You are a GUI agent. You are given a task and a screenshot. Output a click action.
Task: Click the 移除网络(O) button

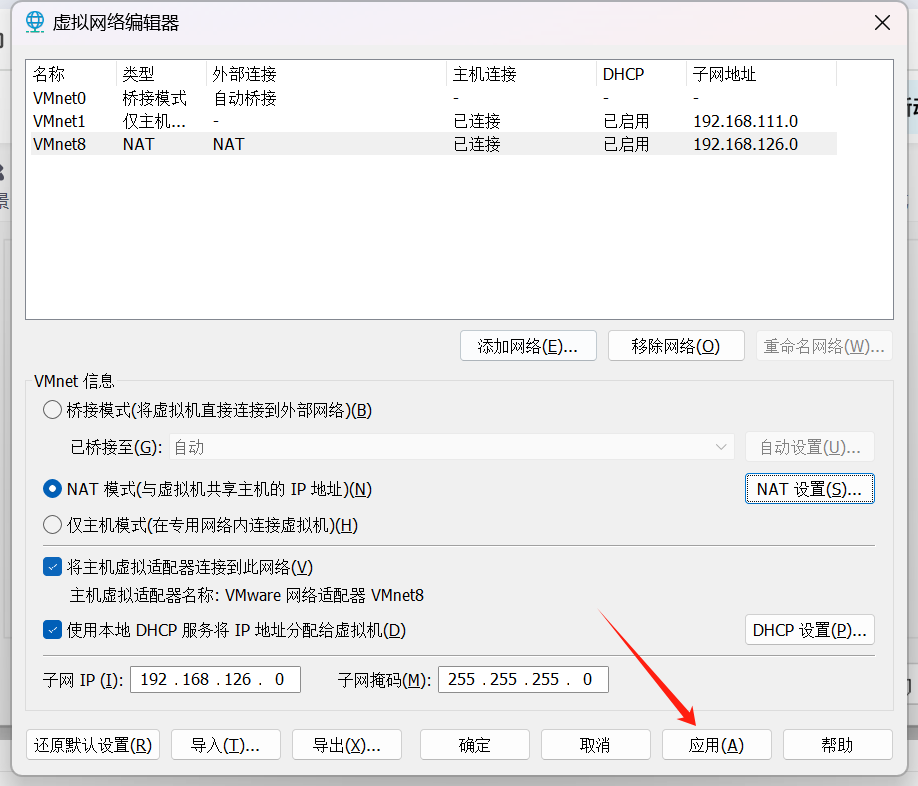[676, 346]
